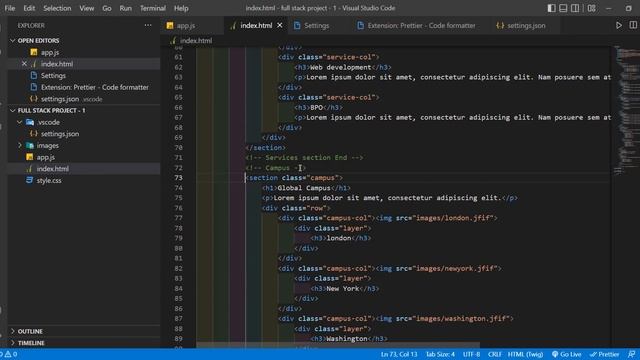
Task: Switch to Extension: Prettier - Code formatter tab
Action: tap(421, 25)
